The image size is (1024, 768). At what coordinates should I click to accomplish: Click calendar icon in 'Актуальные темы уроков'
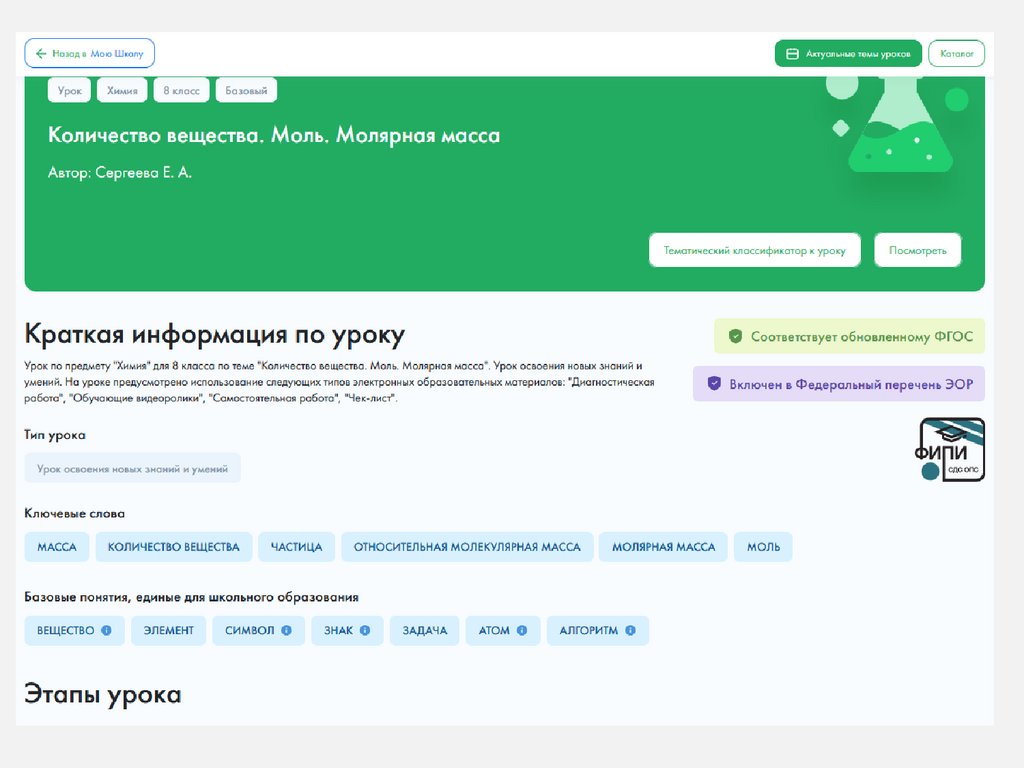(x=792, y=54)
